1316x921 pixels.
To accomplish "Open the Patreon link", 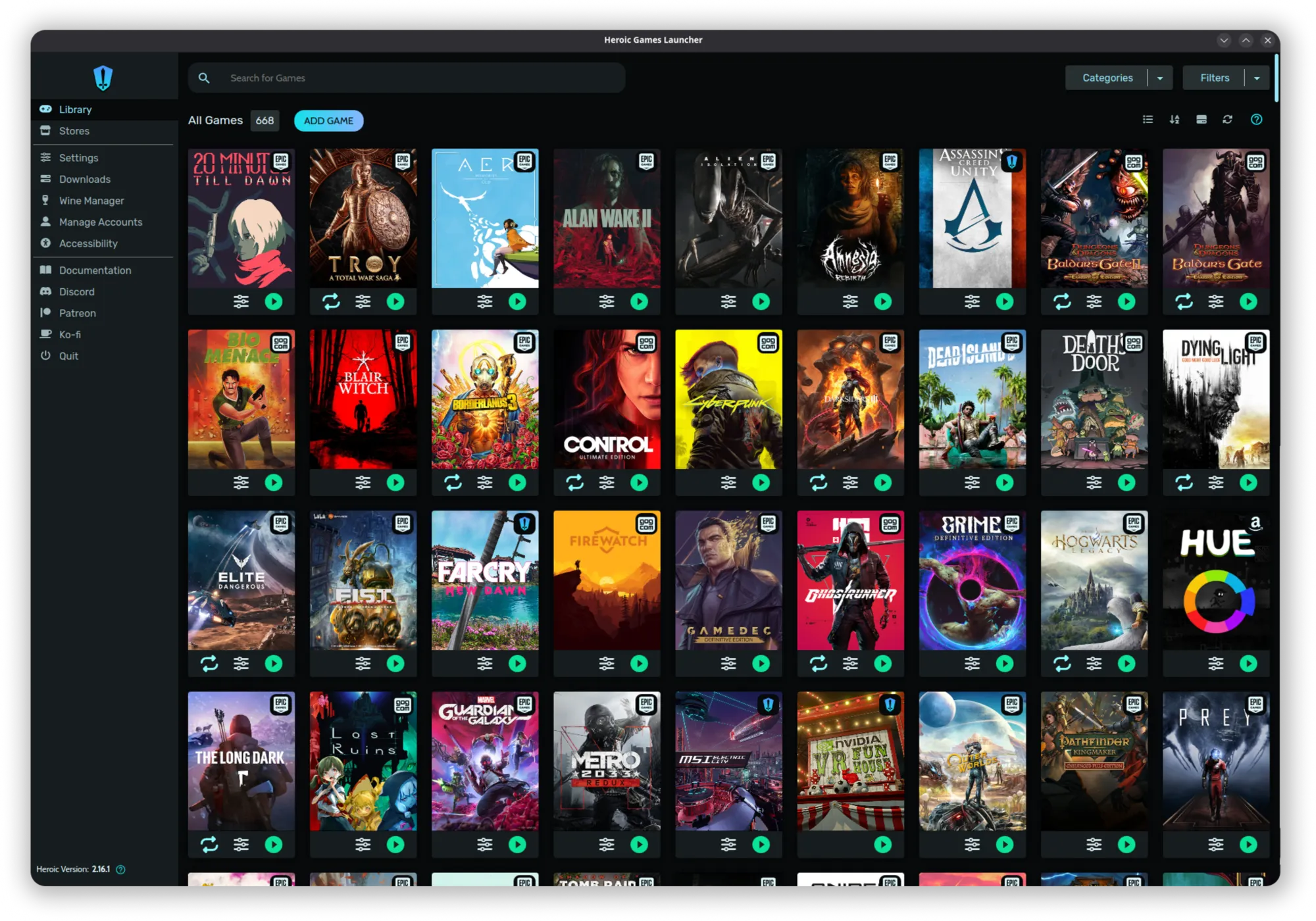I will pos(104,313).
